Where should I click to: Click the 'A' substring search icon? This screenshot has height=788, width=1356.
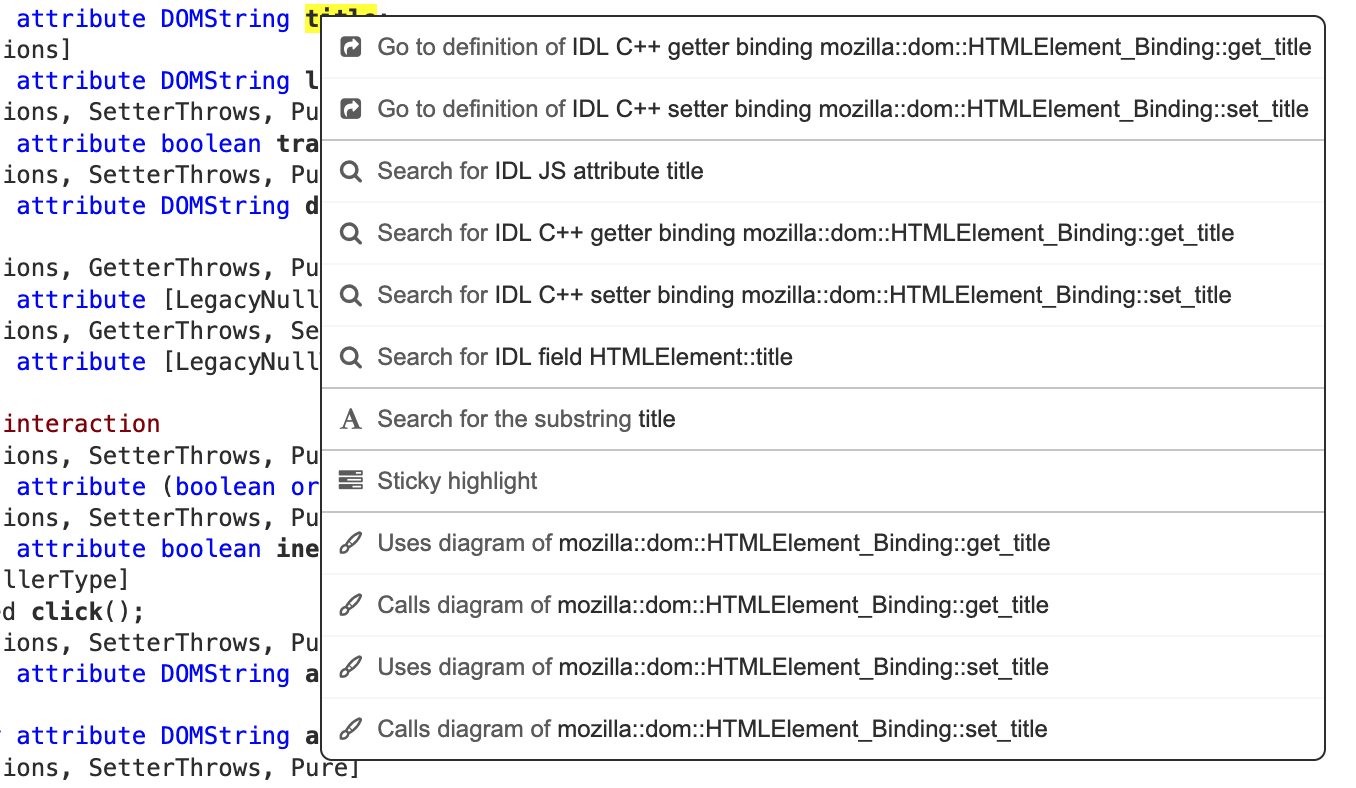coord(351,419)
